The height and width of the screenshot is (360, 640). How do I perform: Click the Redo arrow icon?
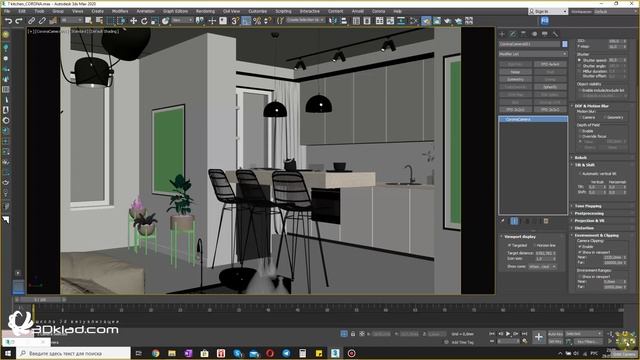(18, 21)
